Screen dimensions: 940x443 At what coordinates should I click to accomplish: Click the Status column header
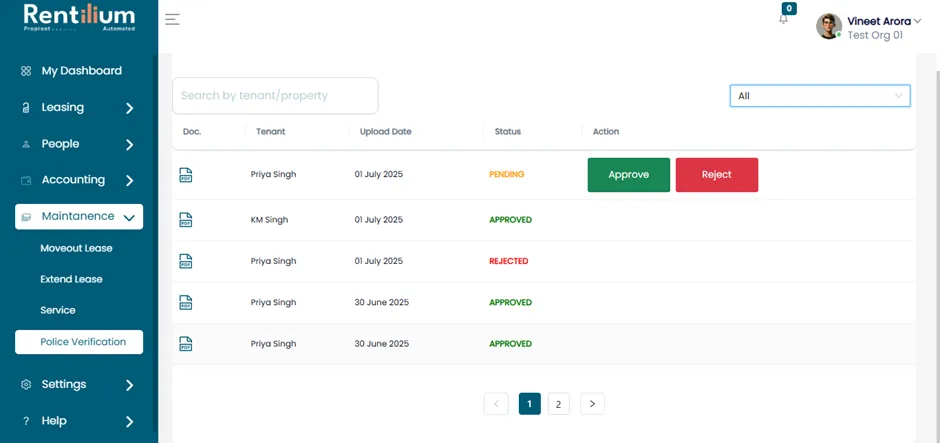pos(508,132)
